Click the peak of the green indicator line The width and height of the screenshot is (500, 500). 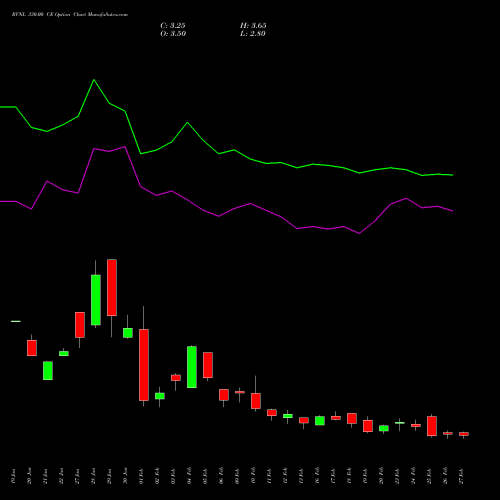pos(94,80)
